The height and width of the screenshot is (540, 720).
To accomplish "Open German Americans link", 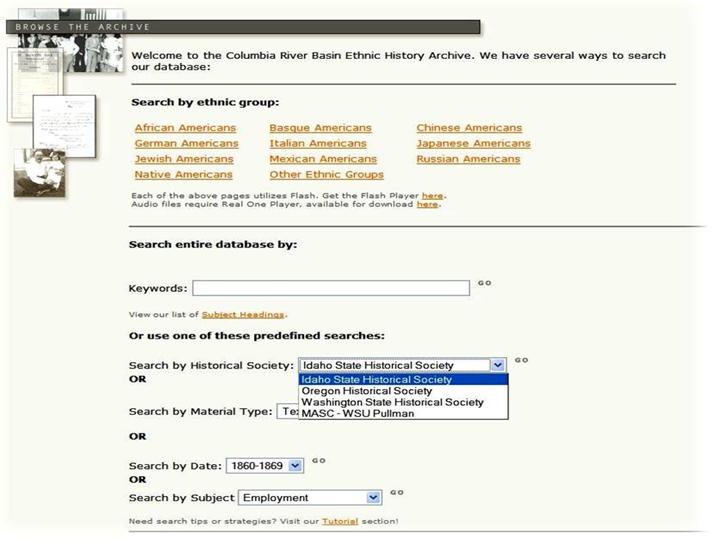I will click(x=186, y=143).
